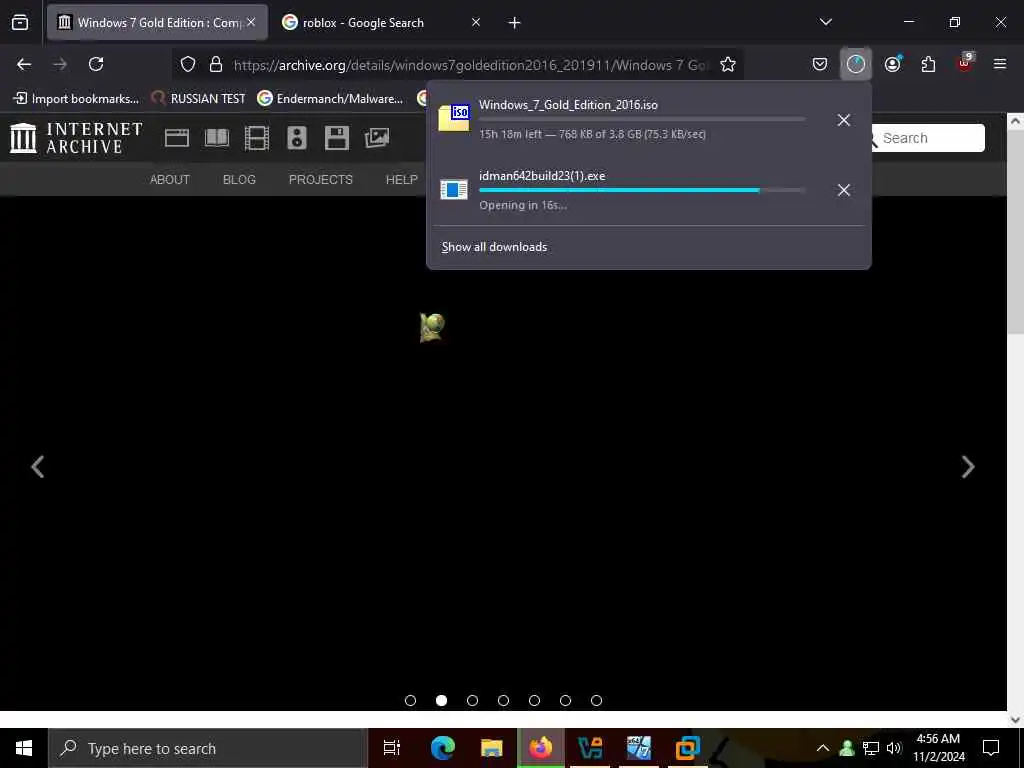Select first carousel dot
This screenshot has width=1024, height=768.
click(x=410, y=701)
